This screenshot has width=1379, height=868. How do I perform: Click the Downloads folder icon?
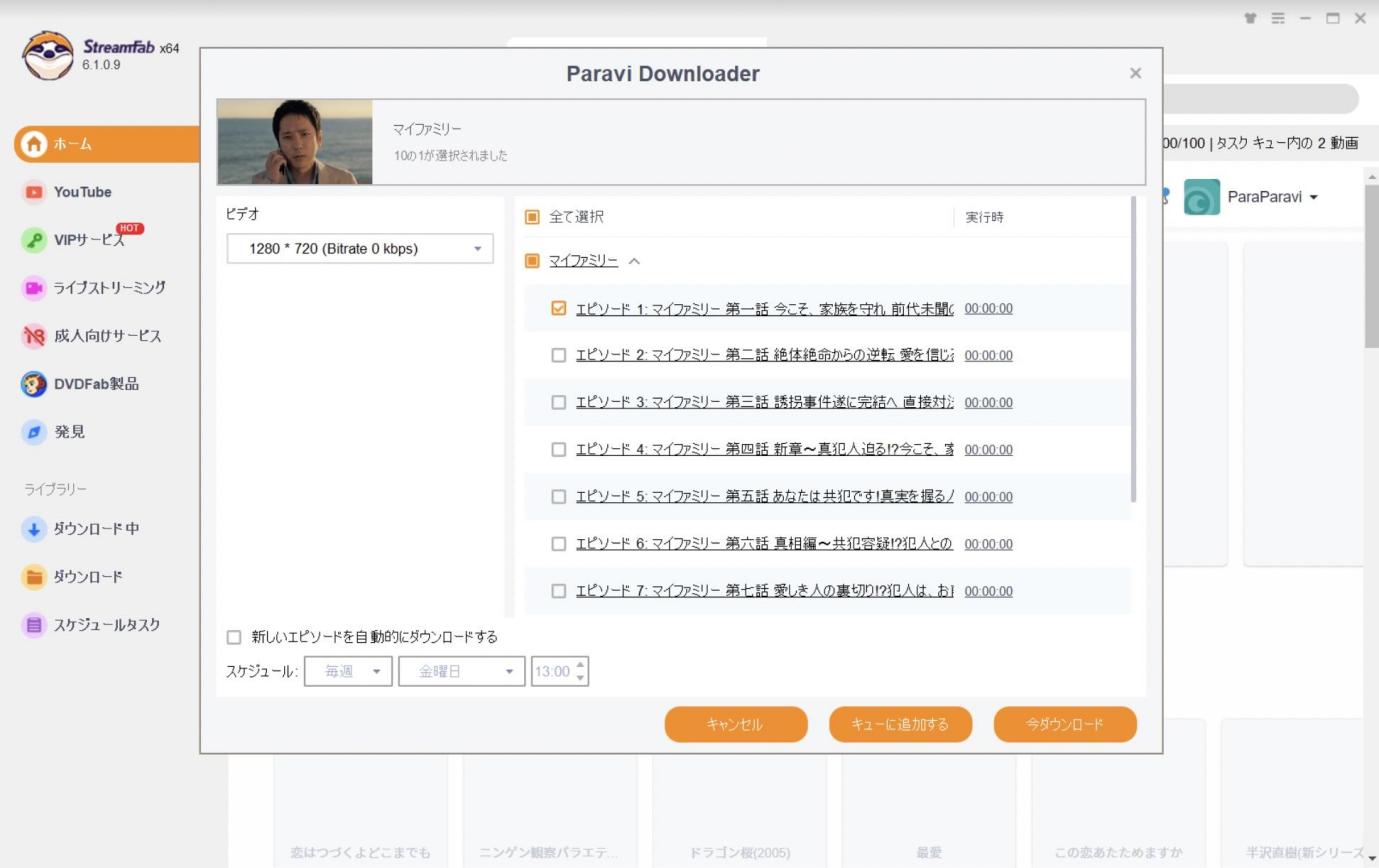pos(34,577)
